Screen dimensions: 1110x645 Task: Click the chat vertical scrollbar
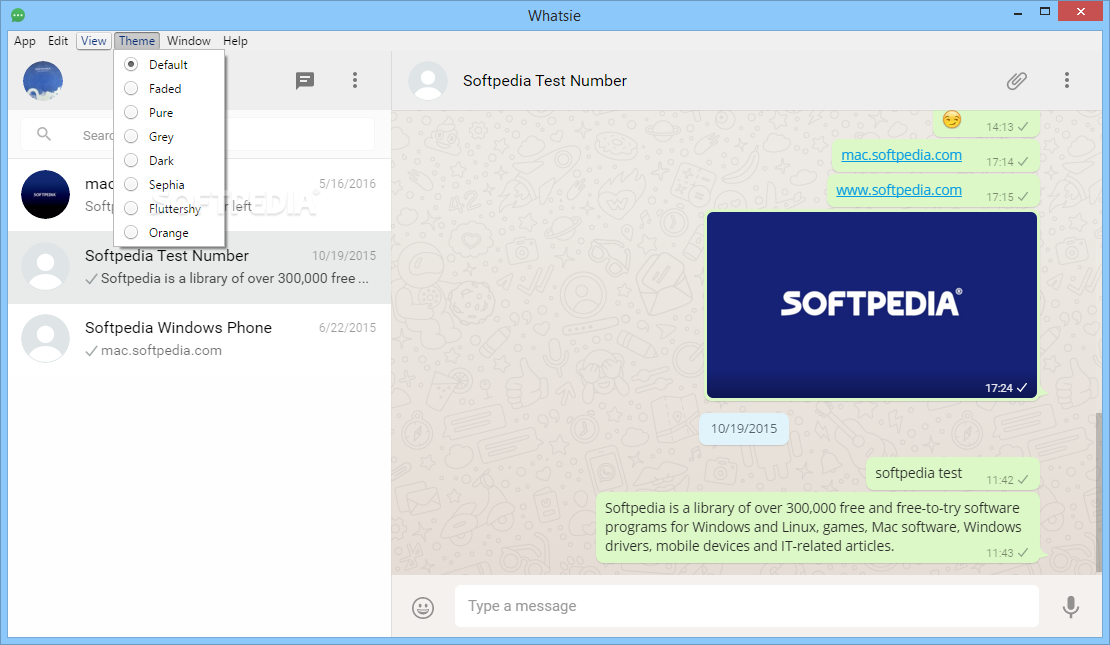coord(1099,491)
